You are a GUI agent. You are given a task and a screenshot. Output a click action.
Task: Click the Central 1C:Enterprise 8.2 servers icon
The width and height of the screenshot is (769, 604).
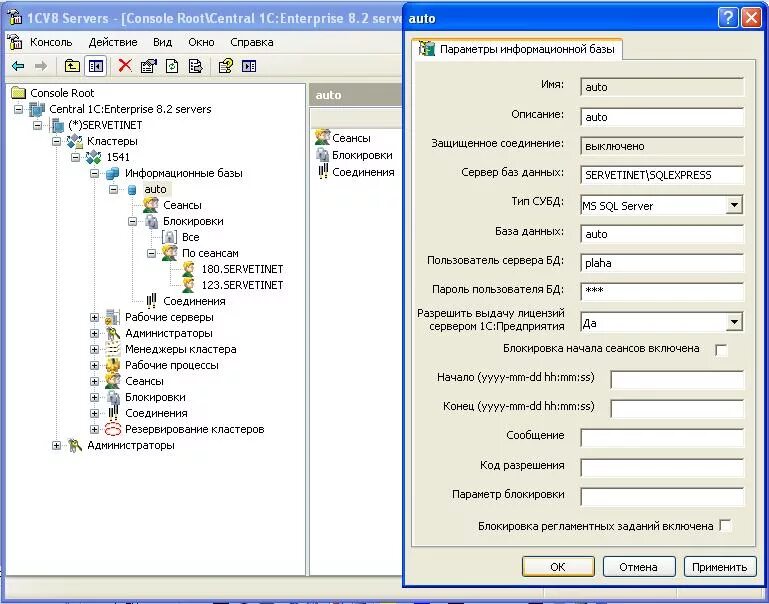tap(37, 109)
